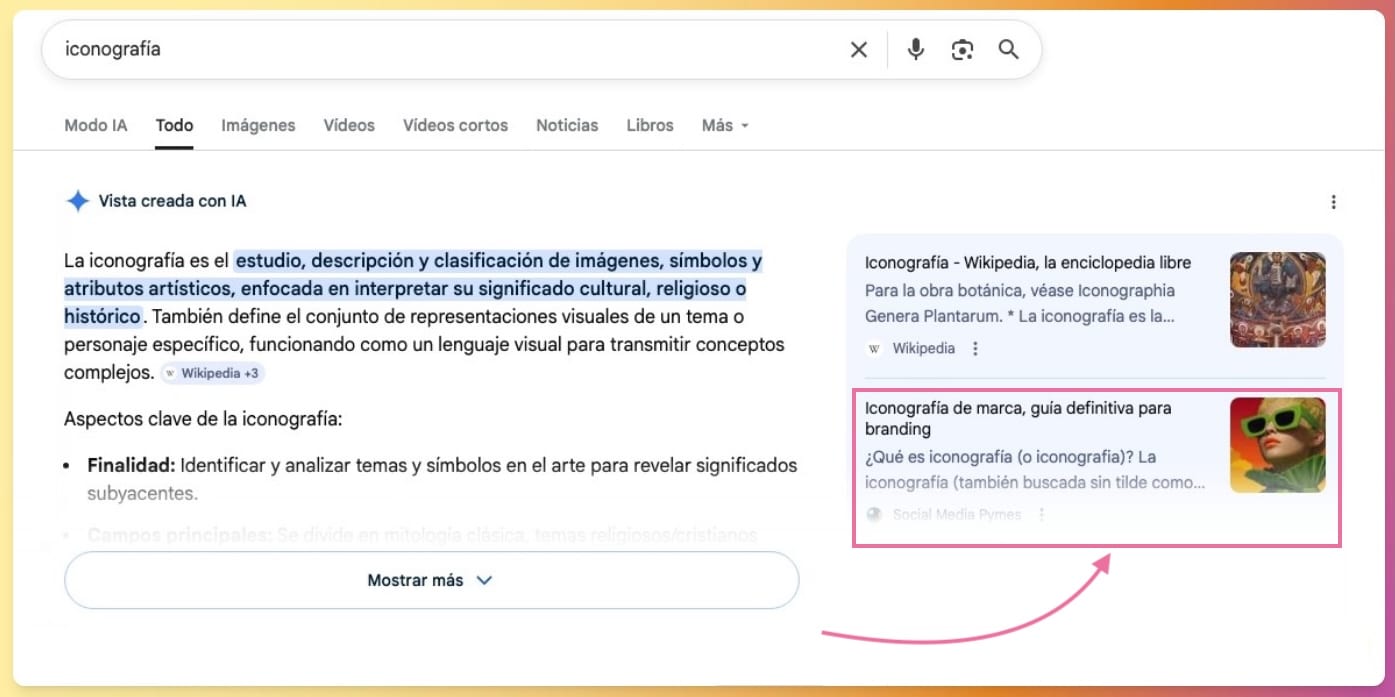Click the Social Media Pymes source label
The width and height of the screenshot is (1395, 697).
(957, 515)
